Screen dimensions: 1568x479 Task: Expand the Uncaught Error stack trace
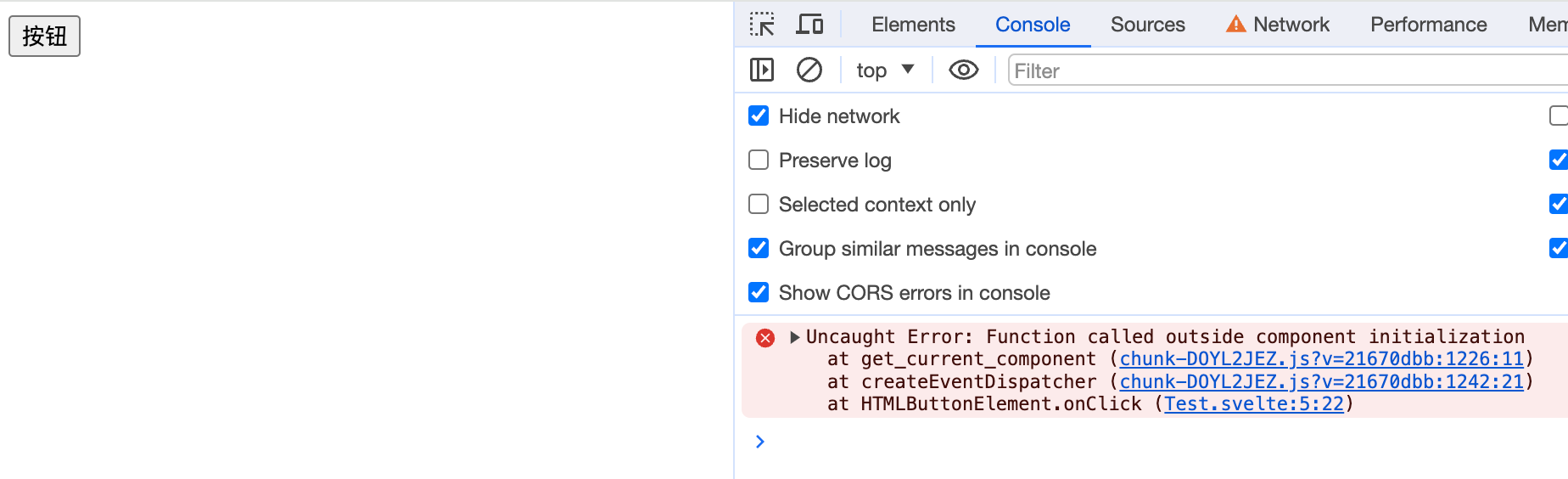point(794,337)
